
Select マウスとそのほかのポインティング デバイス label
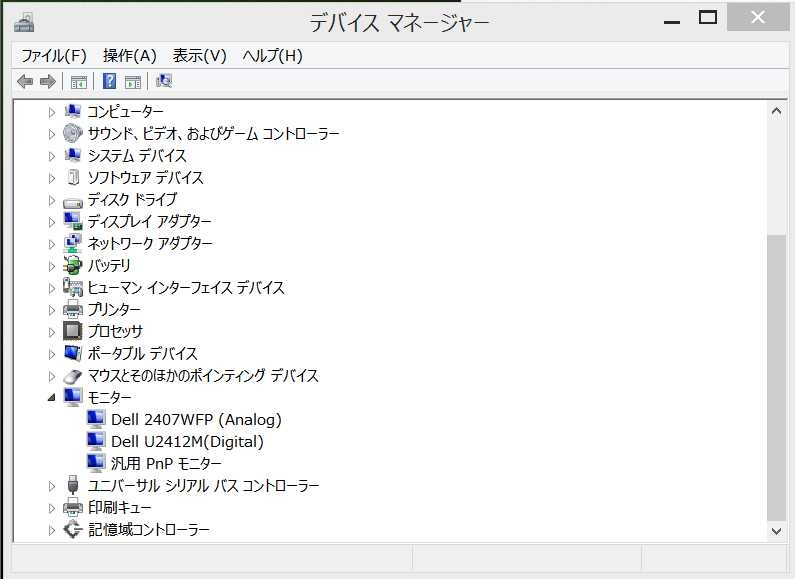click(x=203, y=376)
